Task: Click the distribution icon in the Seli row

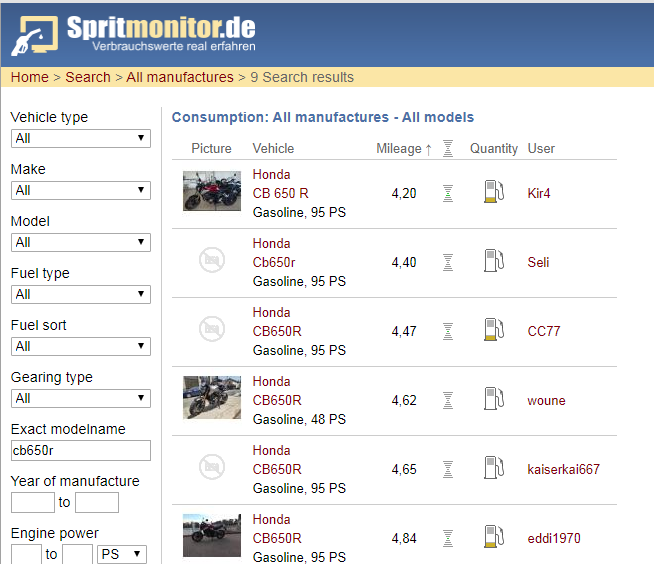Action: (448, 262)
